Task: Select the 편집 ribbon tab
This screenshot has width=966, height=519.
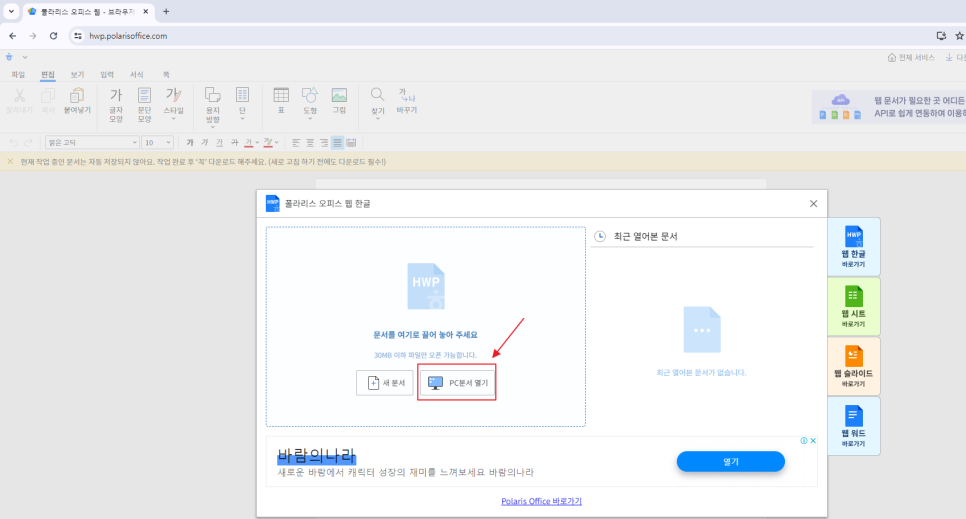Action: (47, 75)
